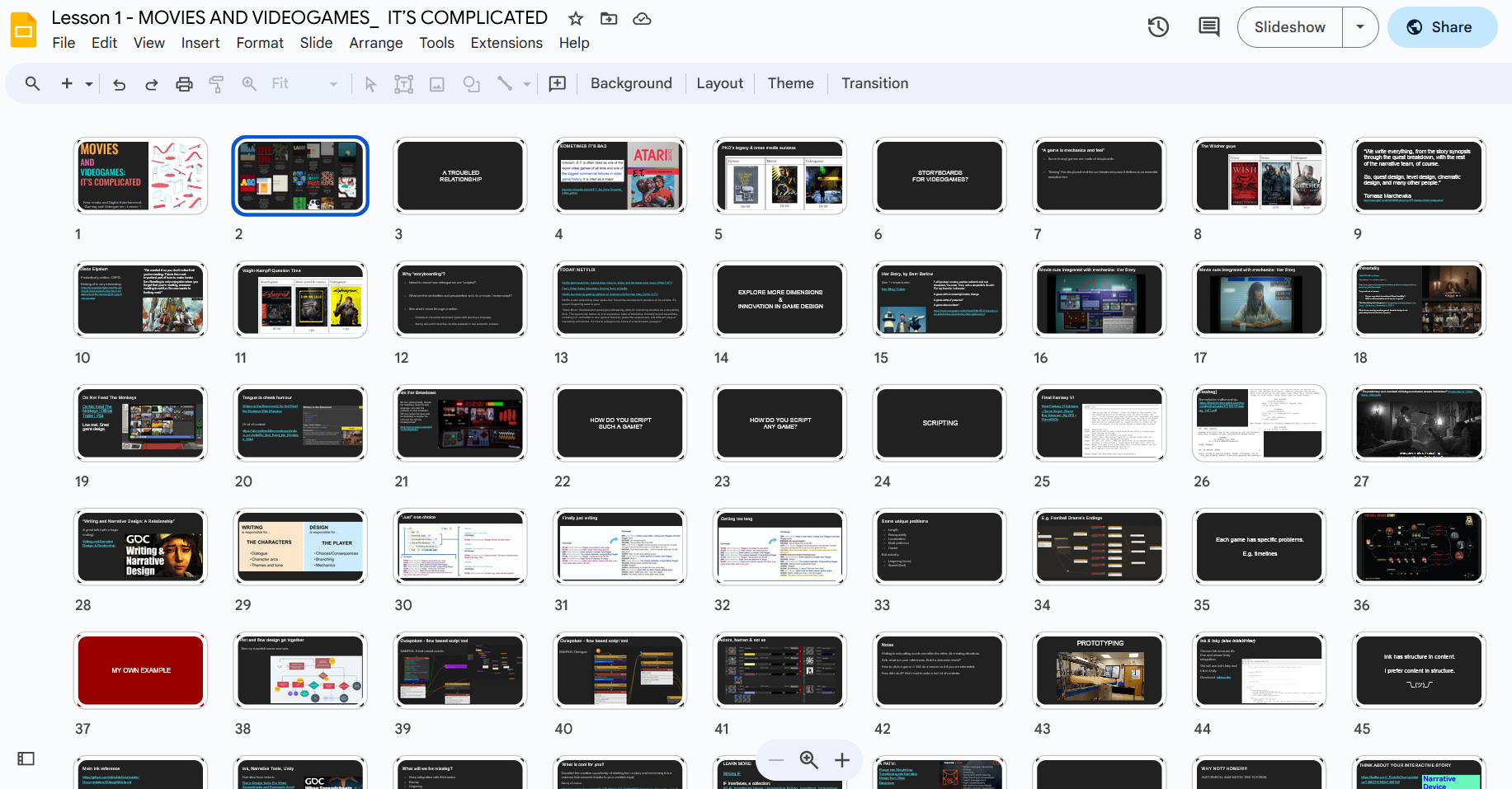Add a comment toolbar icon
Viewport: 1512px width, 789px height.
point(558,83)
